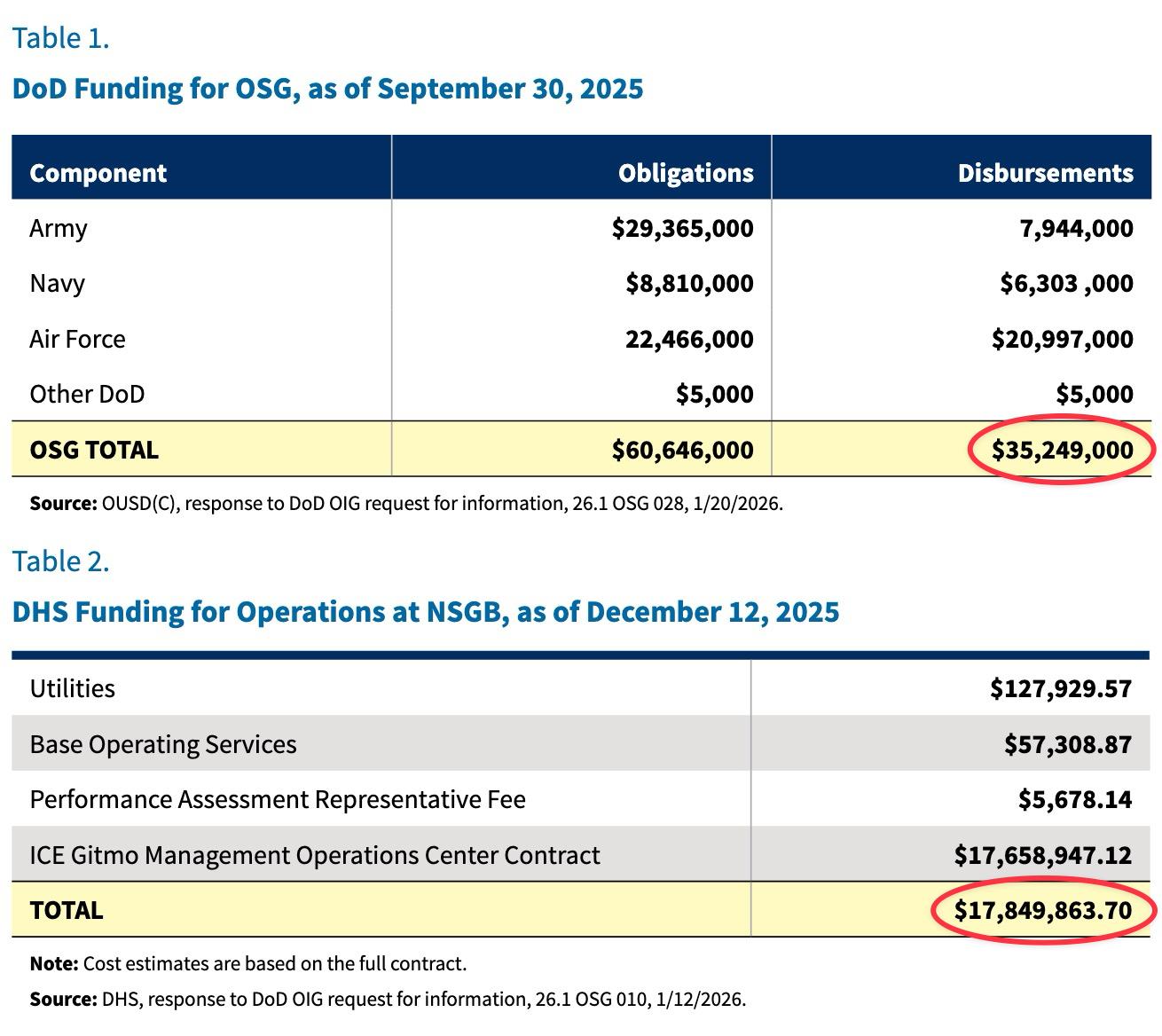The width and height of the screenshot is (1162, 1036).
Task: Click the Obligations column header
Action: (x=686, y=172)
